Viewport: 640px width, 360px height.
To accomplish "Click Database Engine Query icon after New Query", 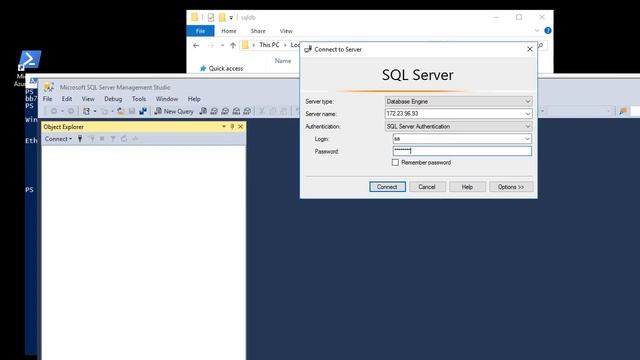I will pos(203,111).
